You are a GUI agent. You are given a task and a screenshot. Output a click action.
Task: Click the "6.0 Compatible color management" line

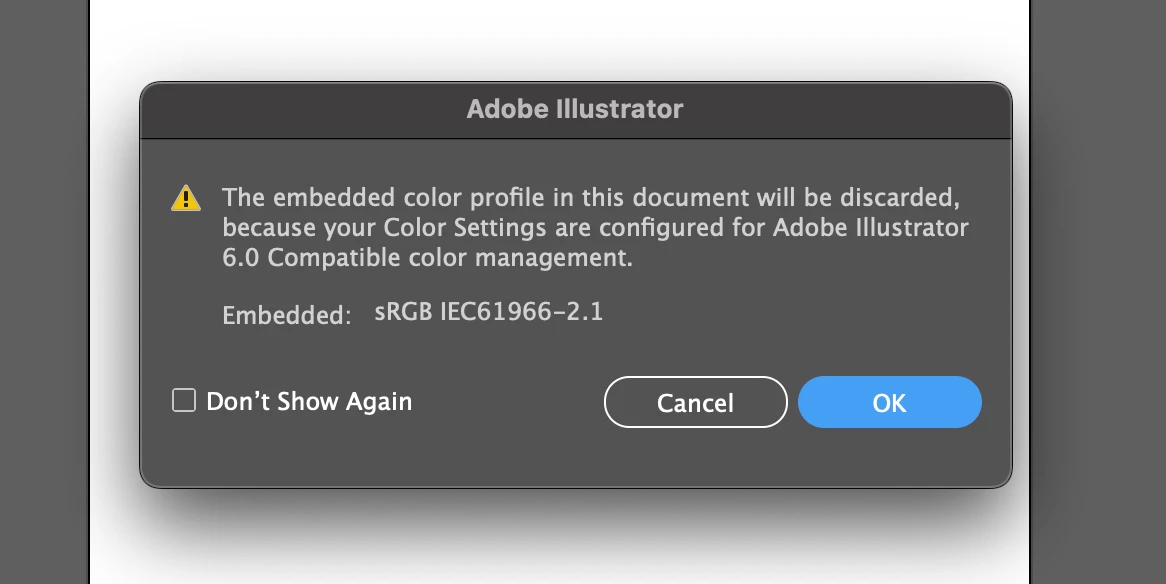pos(428,258)
